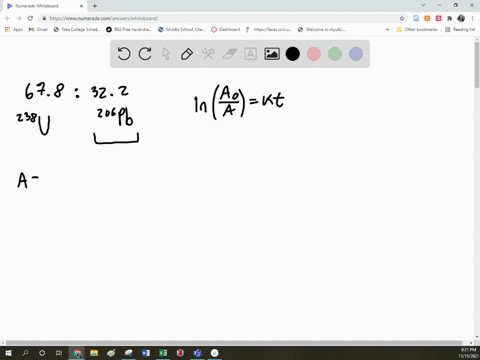
Task: Open the 882 Free hand-dra bookmark
Action: (x=129, y=29)
